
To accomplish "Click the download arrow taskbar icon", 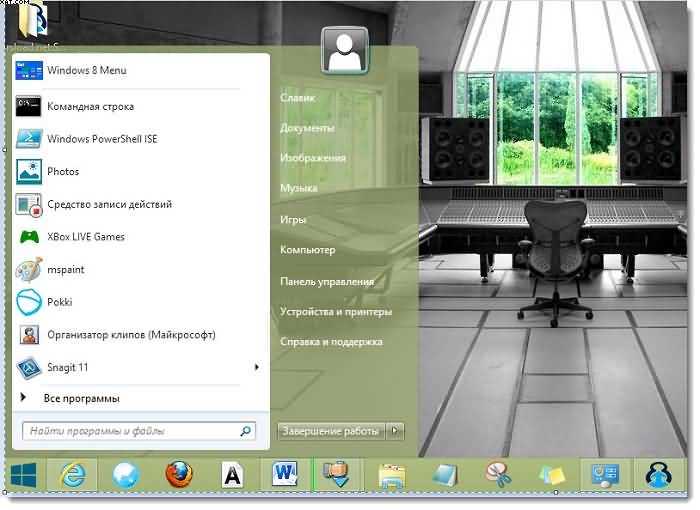I will 336,475.
